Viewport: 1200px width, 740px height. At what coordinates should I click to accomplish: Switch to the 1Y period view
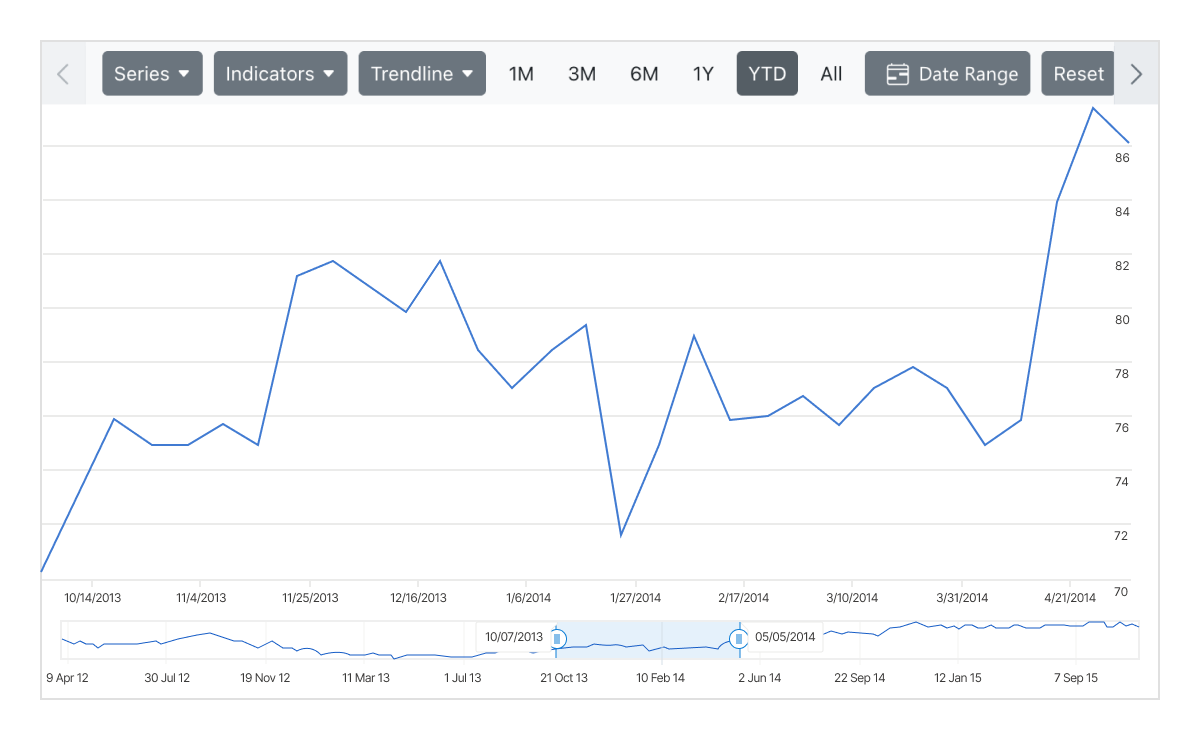(703, 73)
